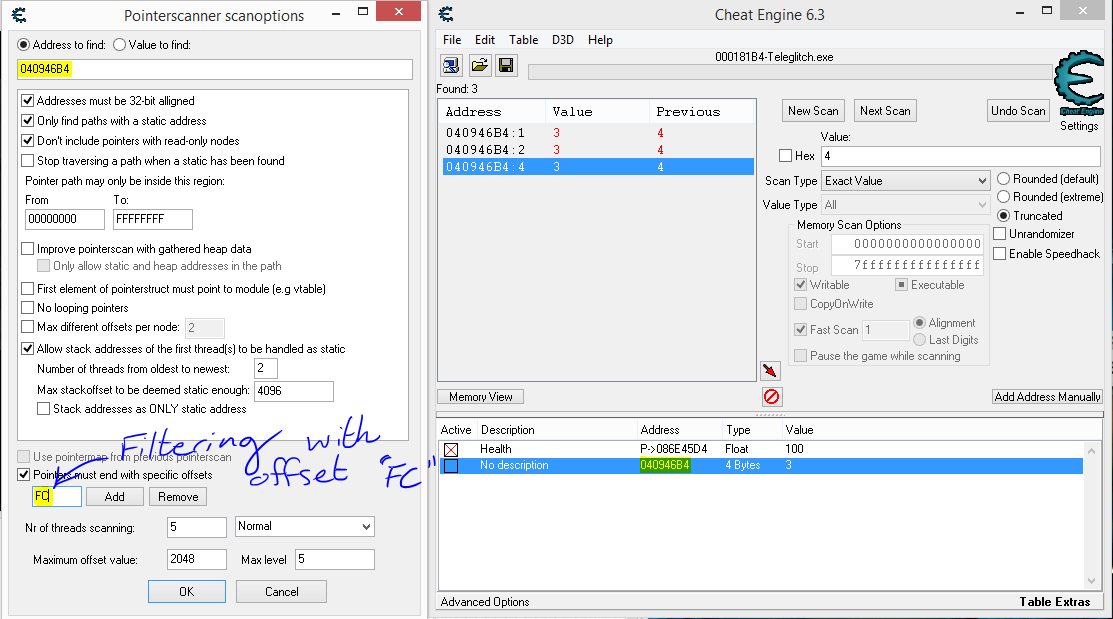The height and width of the screenshot is (619, 1113).
Task: Click red arrow to add selected address
Action: pyautogui.click(x=770, y=371)
